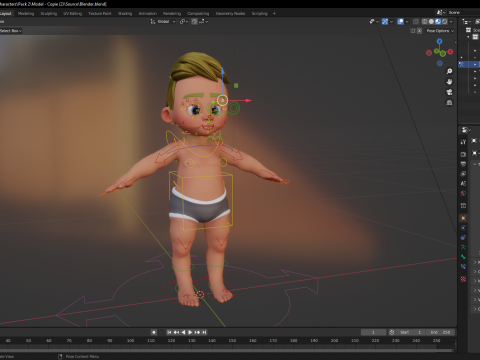Click the current frame number field
The height and width of the screenshot is (360, 480).
pyautogui.click(x=373, y=332)
